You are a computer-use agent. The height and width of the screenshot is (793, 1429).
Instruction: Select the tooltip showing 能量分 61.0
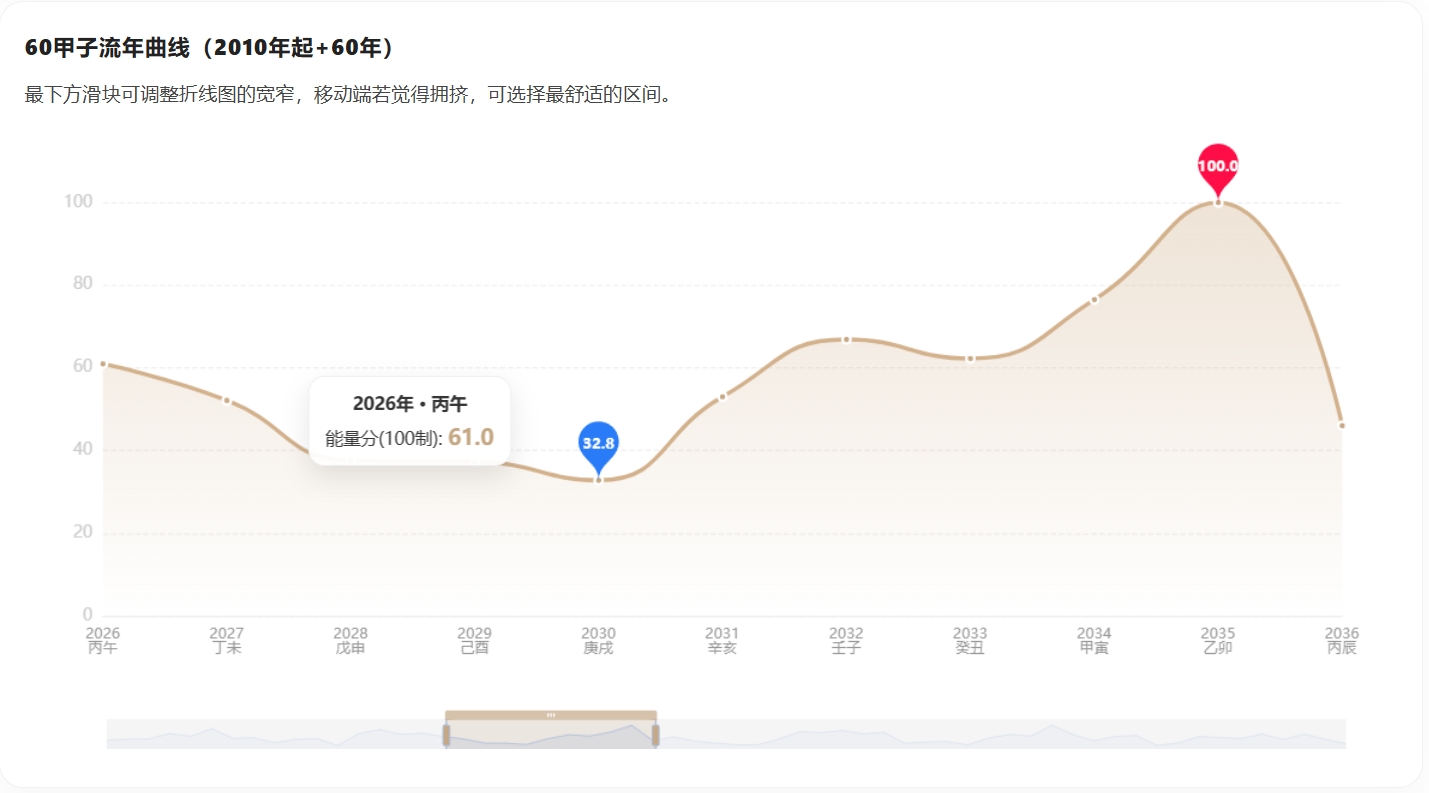[x=410, y=420]
